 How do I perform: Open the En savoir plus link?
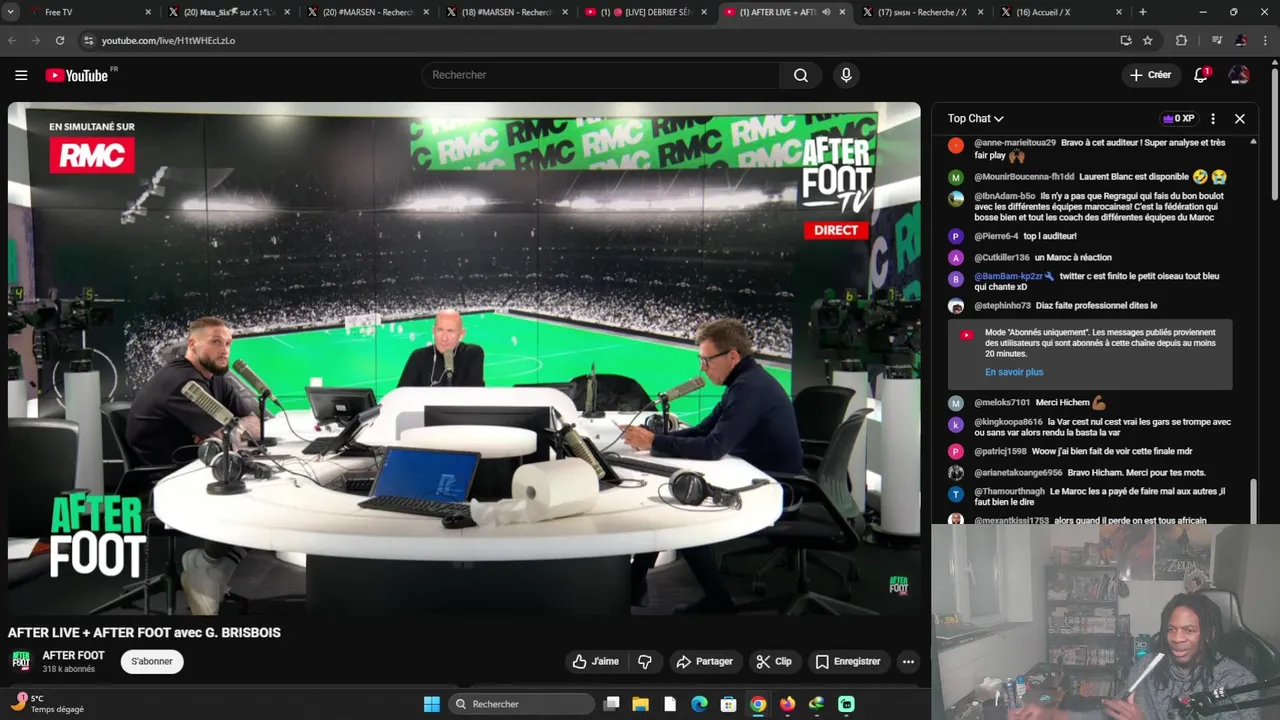point(1014,372)
